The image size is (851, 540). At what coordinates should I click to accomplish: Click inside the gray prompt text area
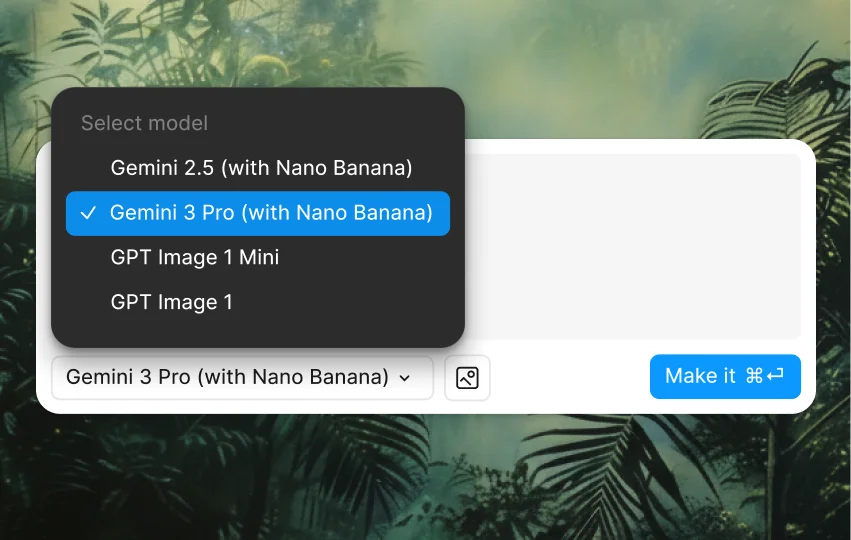632,247
